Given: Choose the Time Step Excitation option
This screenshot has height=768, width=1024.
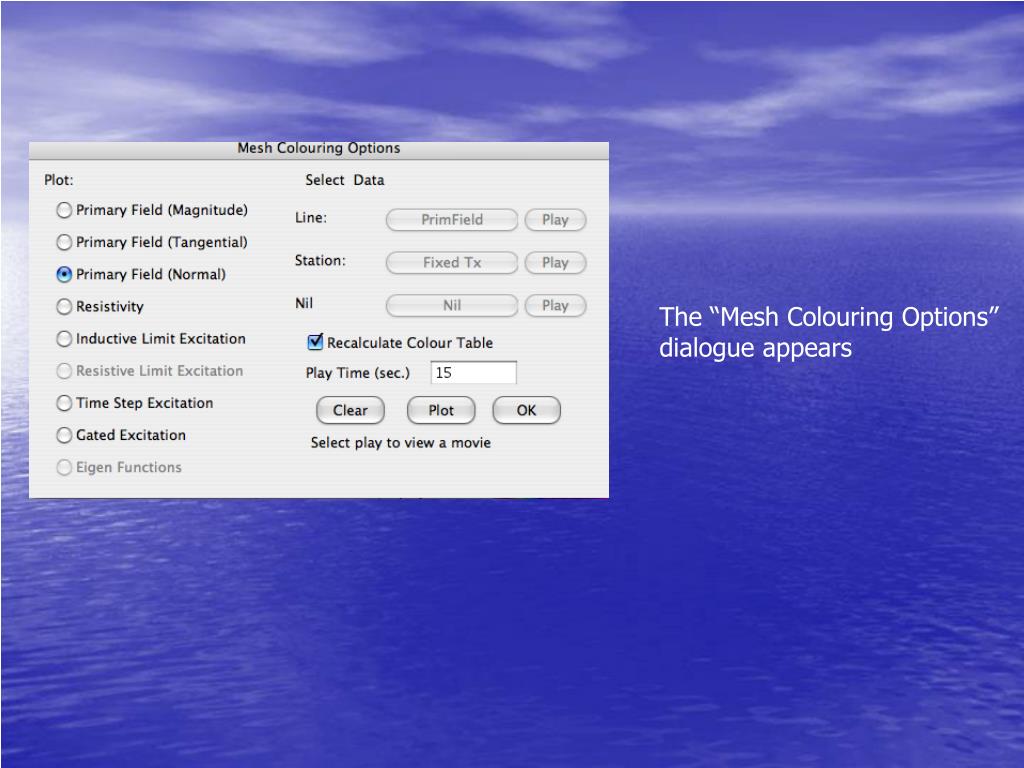Looking at the screenshot, I should [x=64, y=403].
